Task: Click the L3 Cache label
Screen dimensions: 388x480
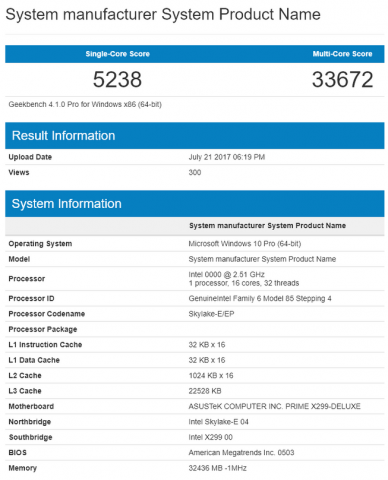Action: tap(25, 391)
